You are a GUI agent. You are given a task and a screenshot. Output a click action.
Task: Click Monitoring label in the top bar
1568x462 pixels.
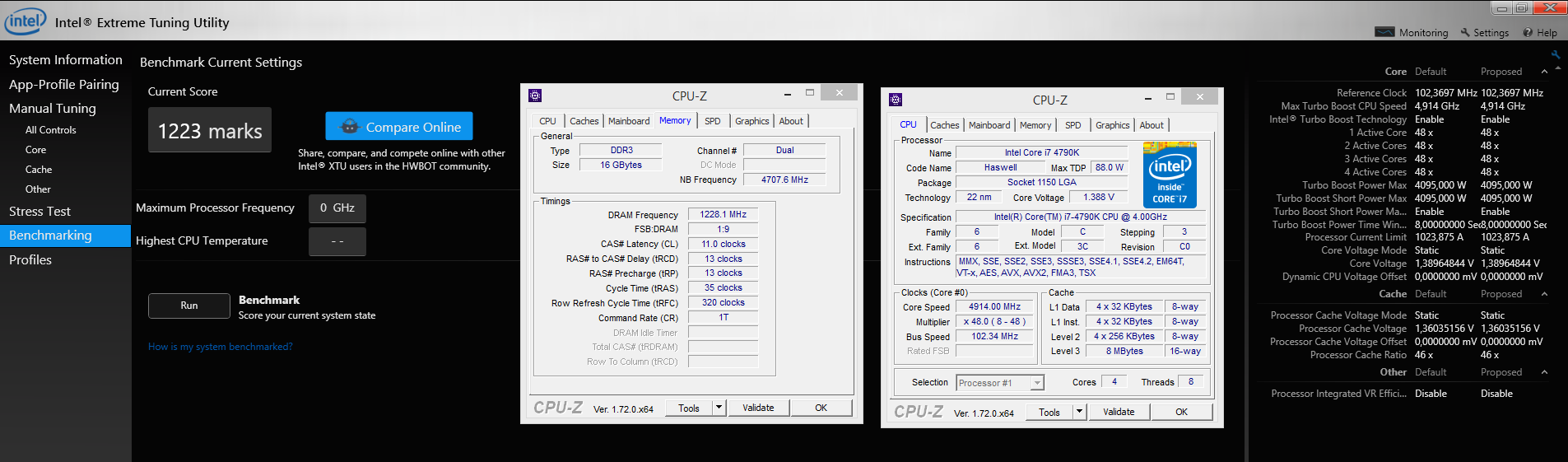click(1423, 33)
